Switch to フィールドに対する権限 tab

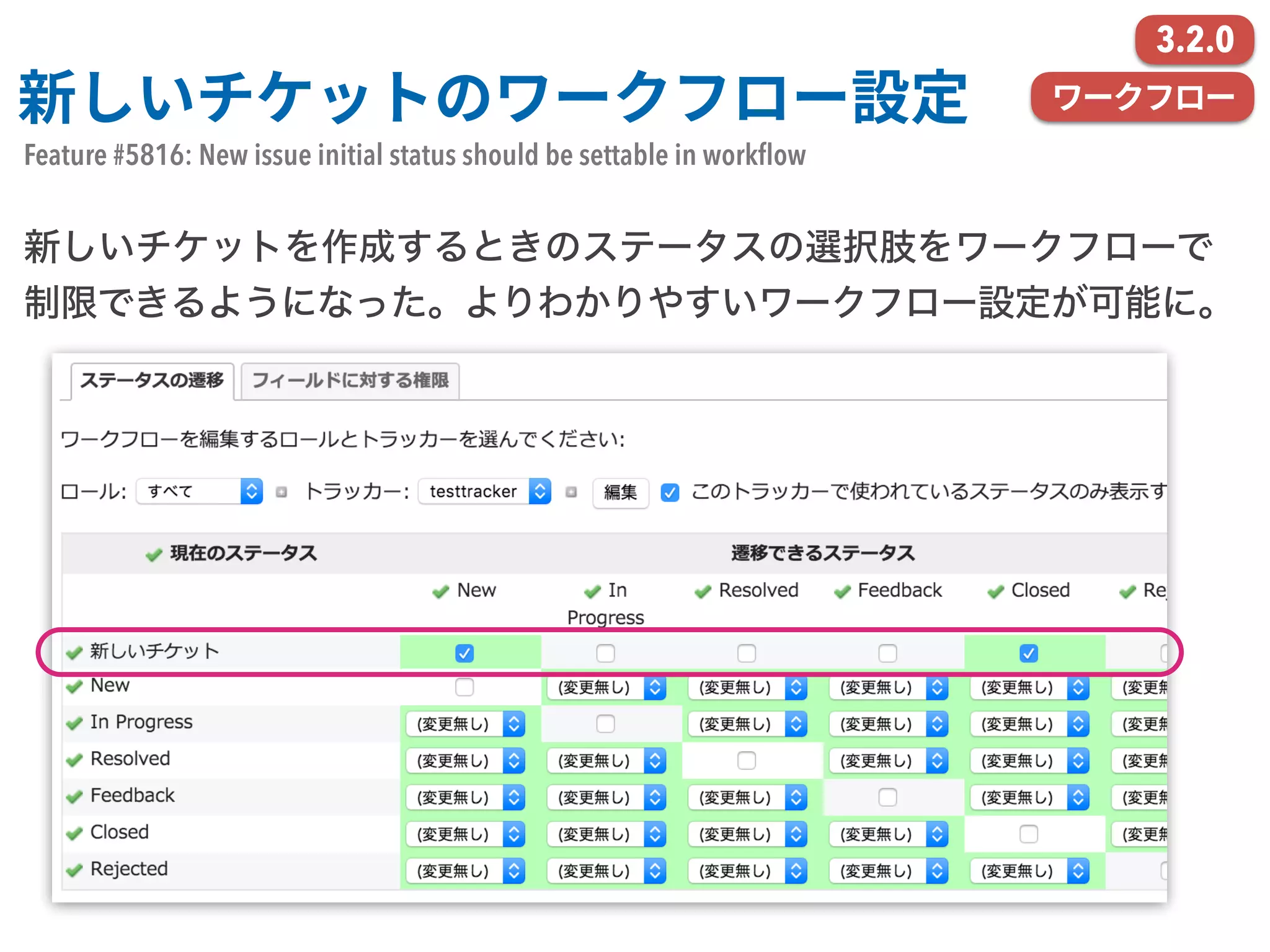click(350, 381)
